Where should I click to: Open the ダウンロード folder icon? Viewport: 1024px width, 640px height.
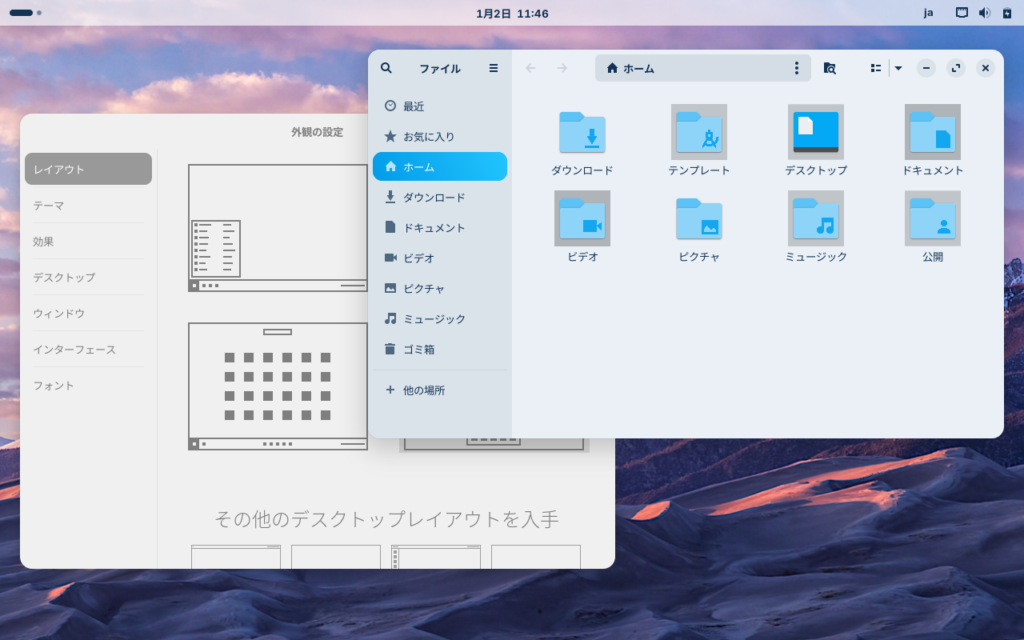coord(582,133)
